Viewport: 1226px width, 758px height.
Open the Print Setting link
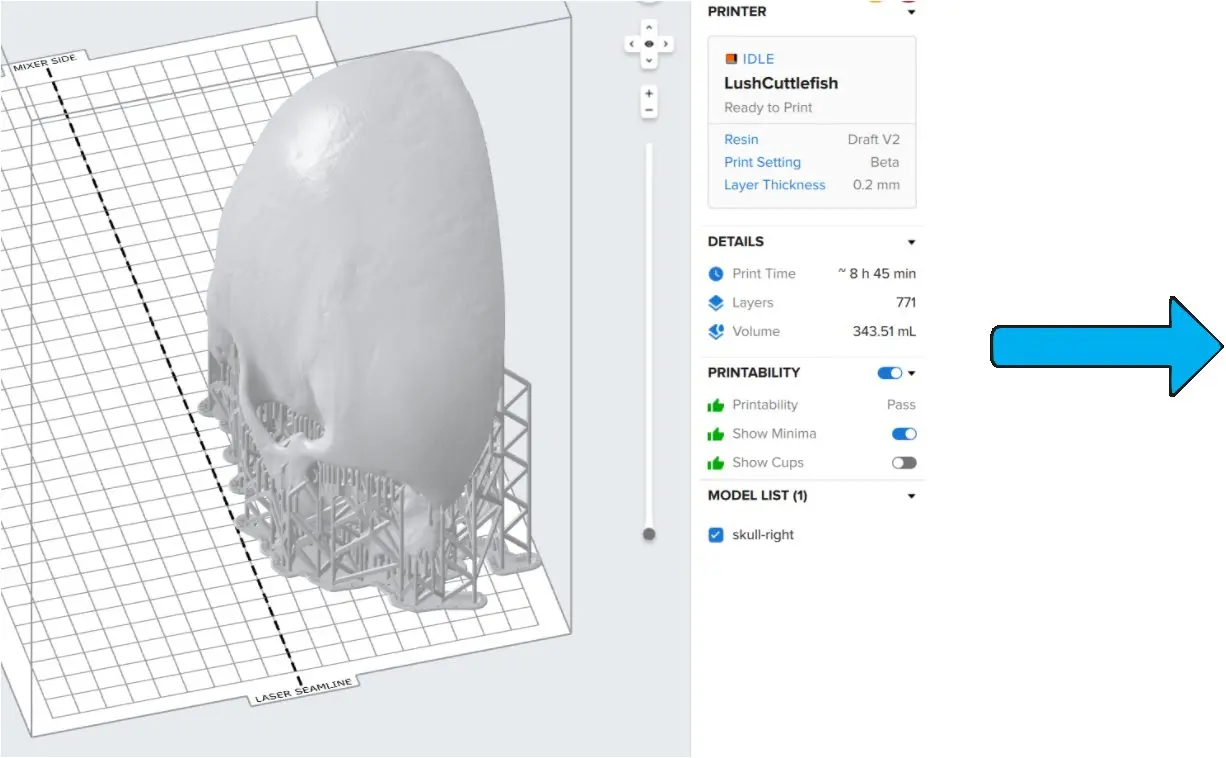coord(762,162)
